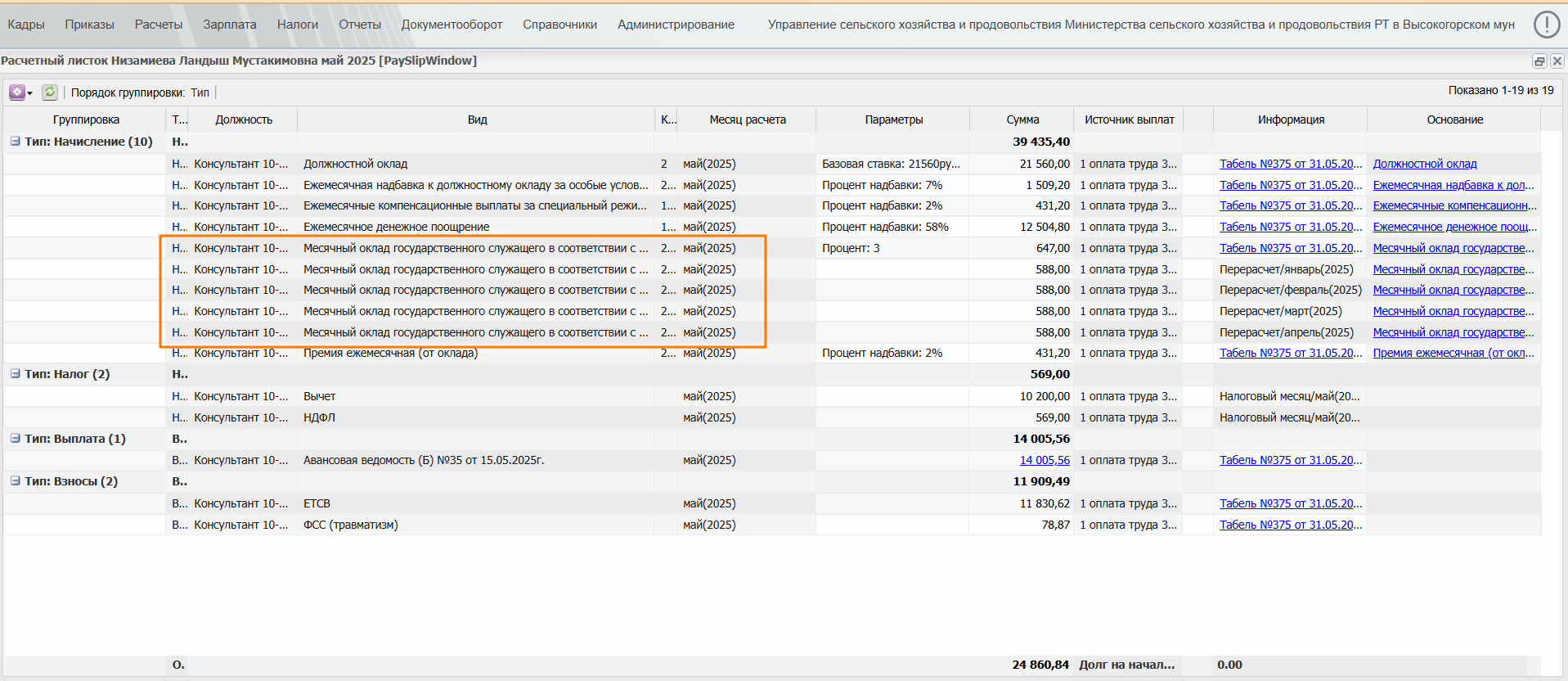Screen dimensions: 1568x681
Task: Open the Администрирование menu
Action: pyautogui.click(x=676, y=25)
